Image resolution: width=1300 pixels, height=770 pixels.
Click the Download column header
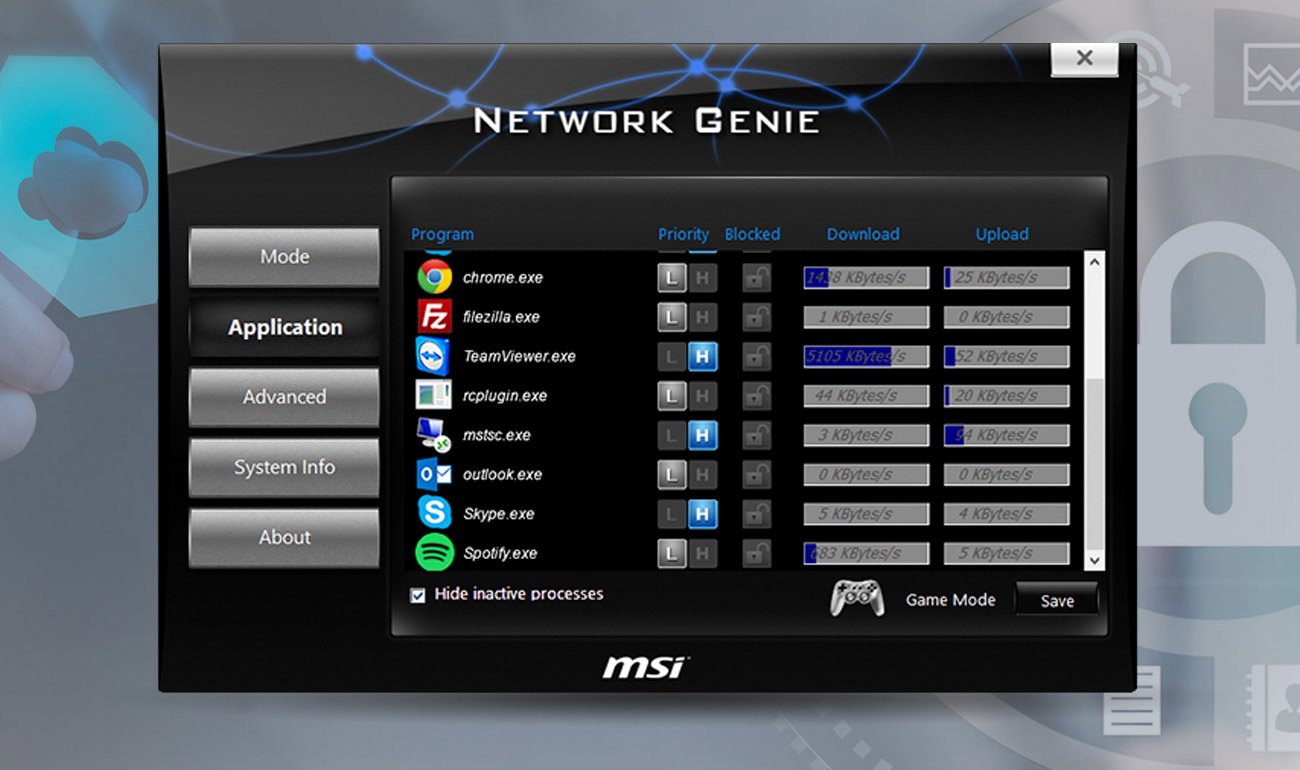[863, 234]
